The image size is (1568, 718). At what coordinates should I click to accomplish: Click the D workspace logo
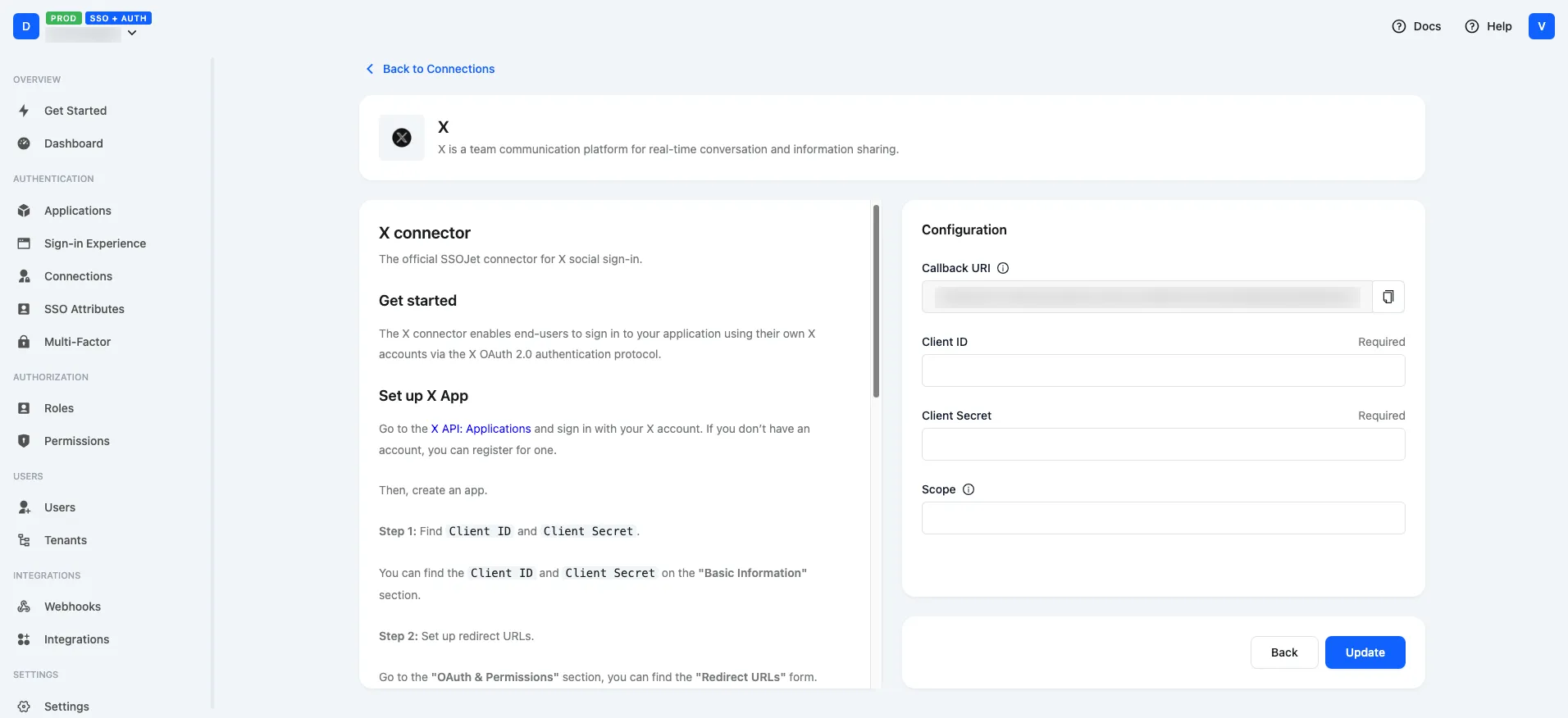[x=26, y=26]
